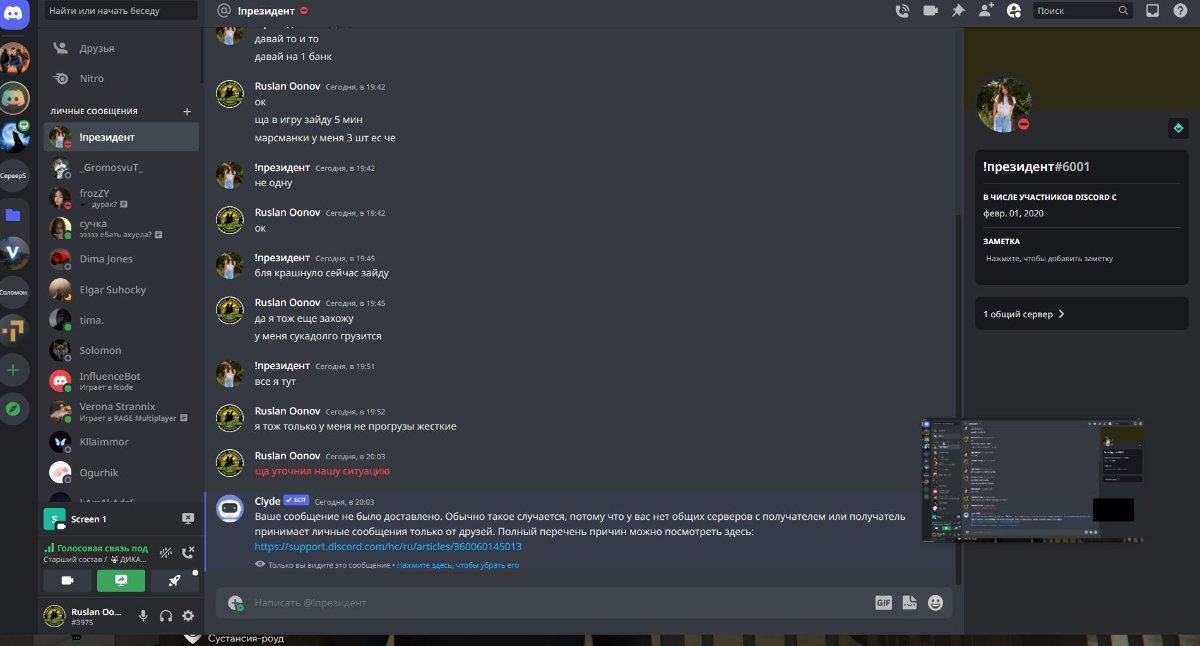Dismiss Clyde message via Нажмите здесь link
Image resolution: width=1200 pixels, height=646 pixels.
pos(458,565)
